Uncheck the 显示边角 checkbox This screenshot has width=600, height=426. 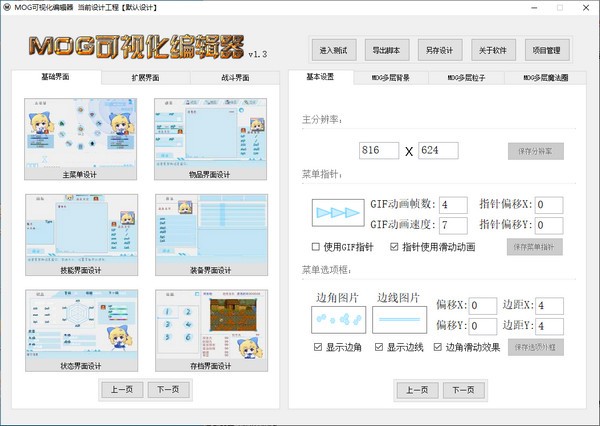tap(317, 347)
